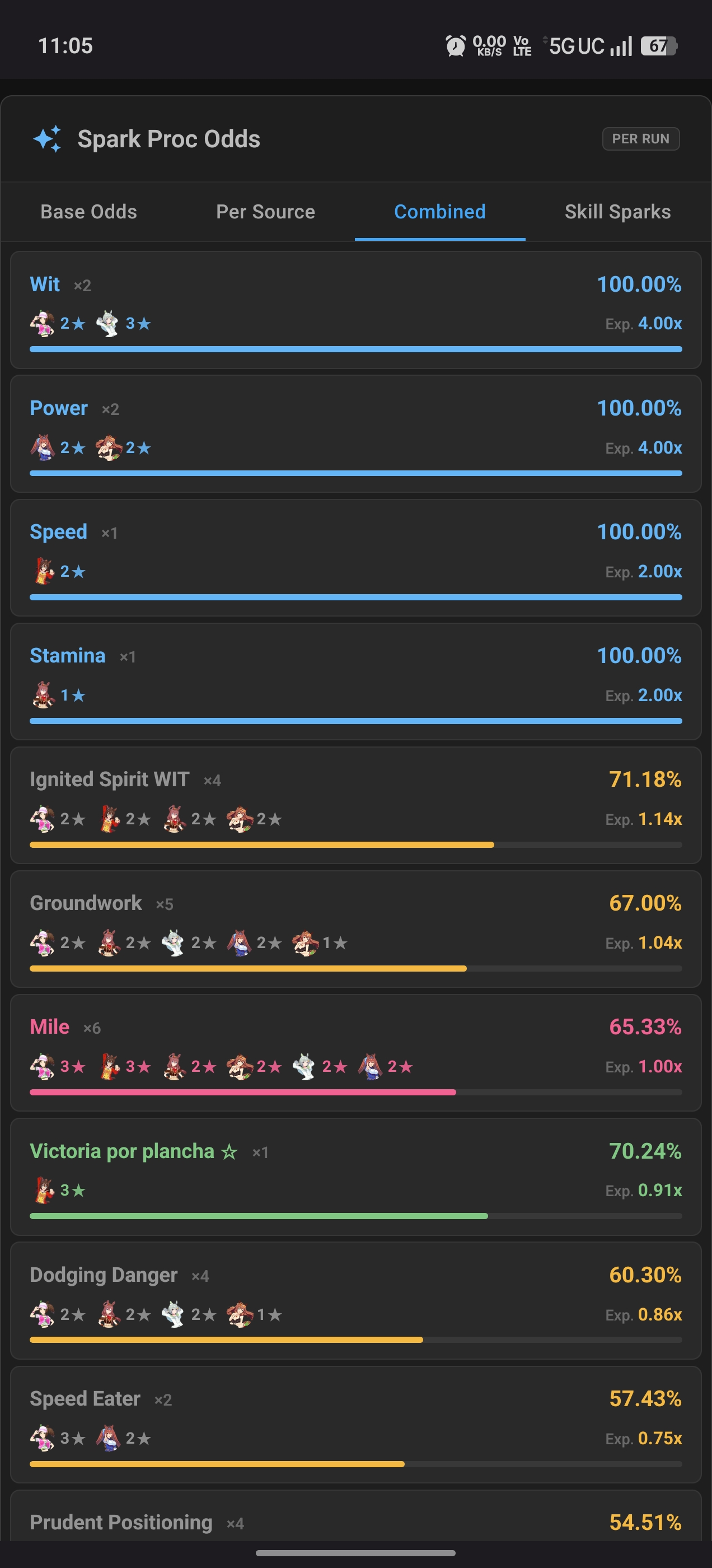Open the Per Source tab
The height and width of the screenshot is (1568, 712).
pos(265,211)
